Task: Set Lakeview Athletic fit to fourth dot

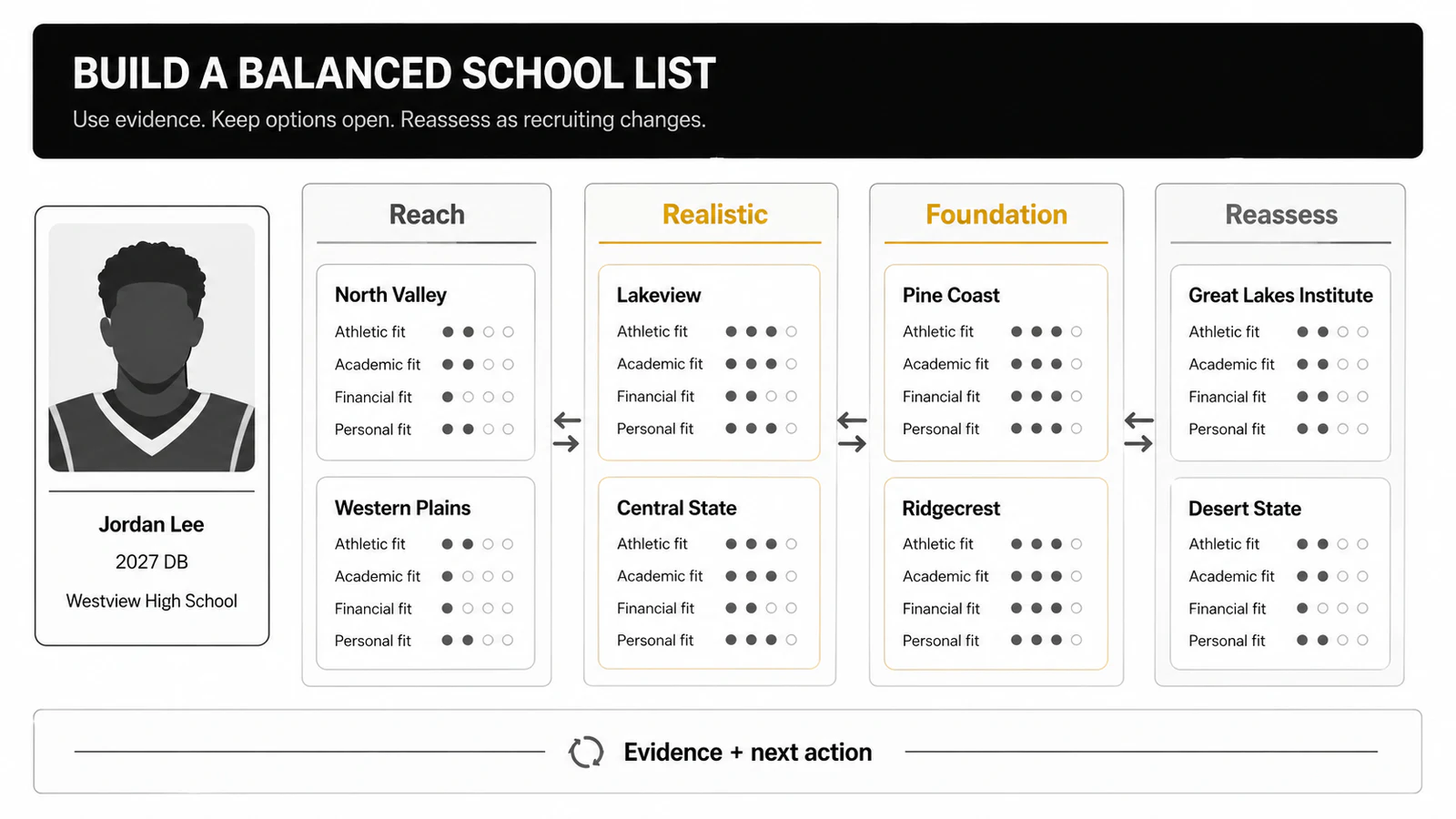Action: (x=792, y=331)
